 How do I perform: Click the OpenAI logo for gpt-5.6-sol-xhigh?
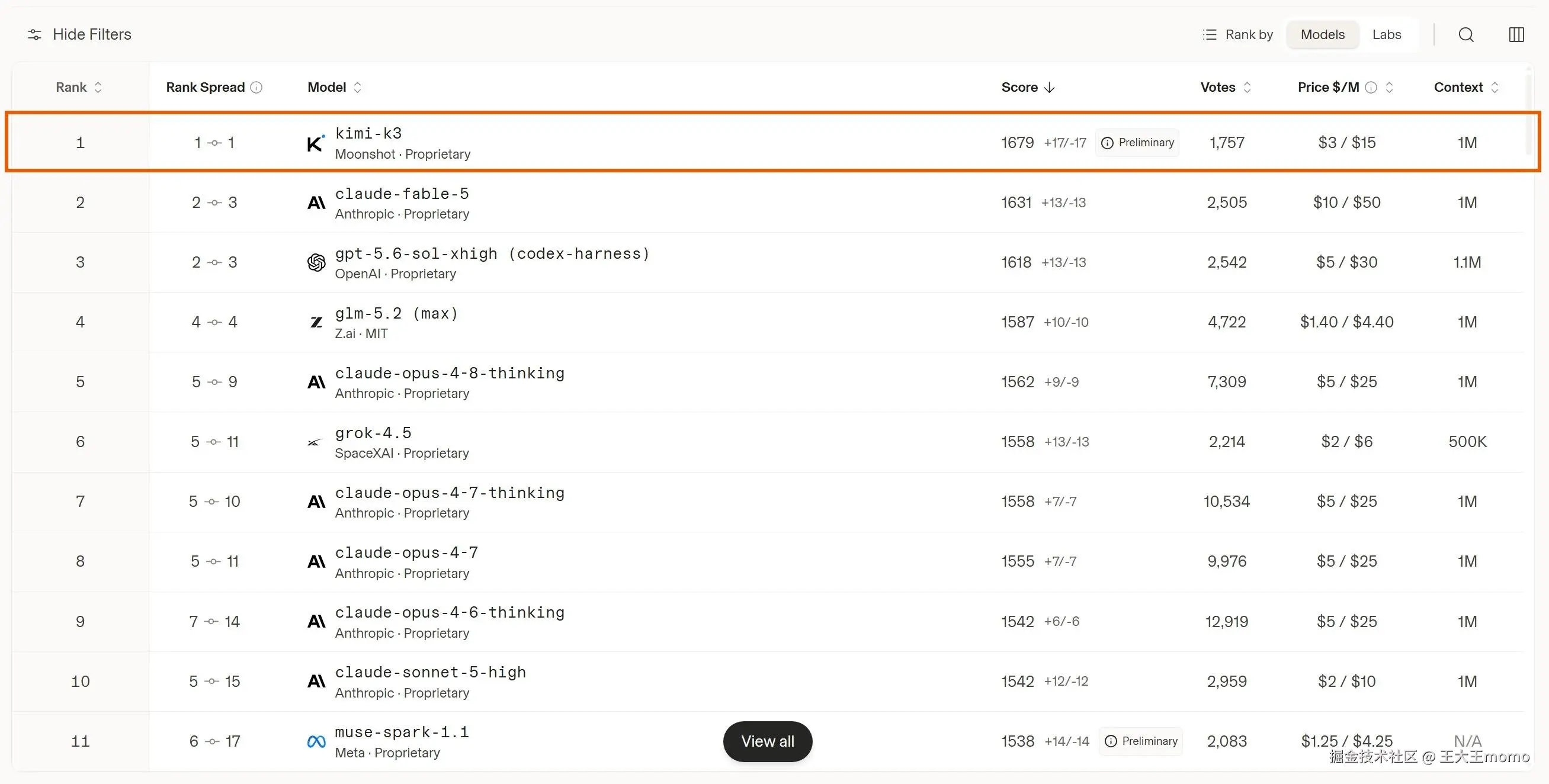tap(316, 263)
